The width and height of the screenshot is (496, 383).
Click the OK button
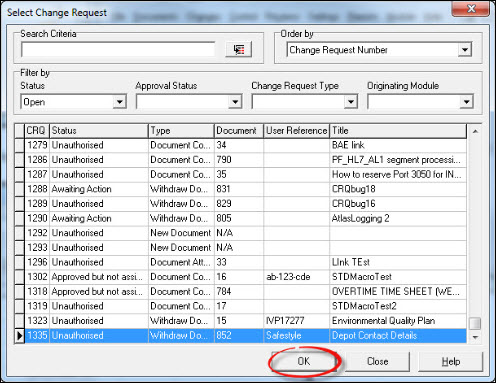click(304, 361)
